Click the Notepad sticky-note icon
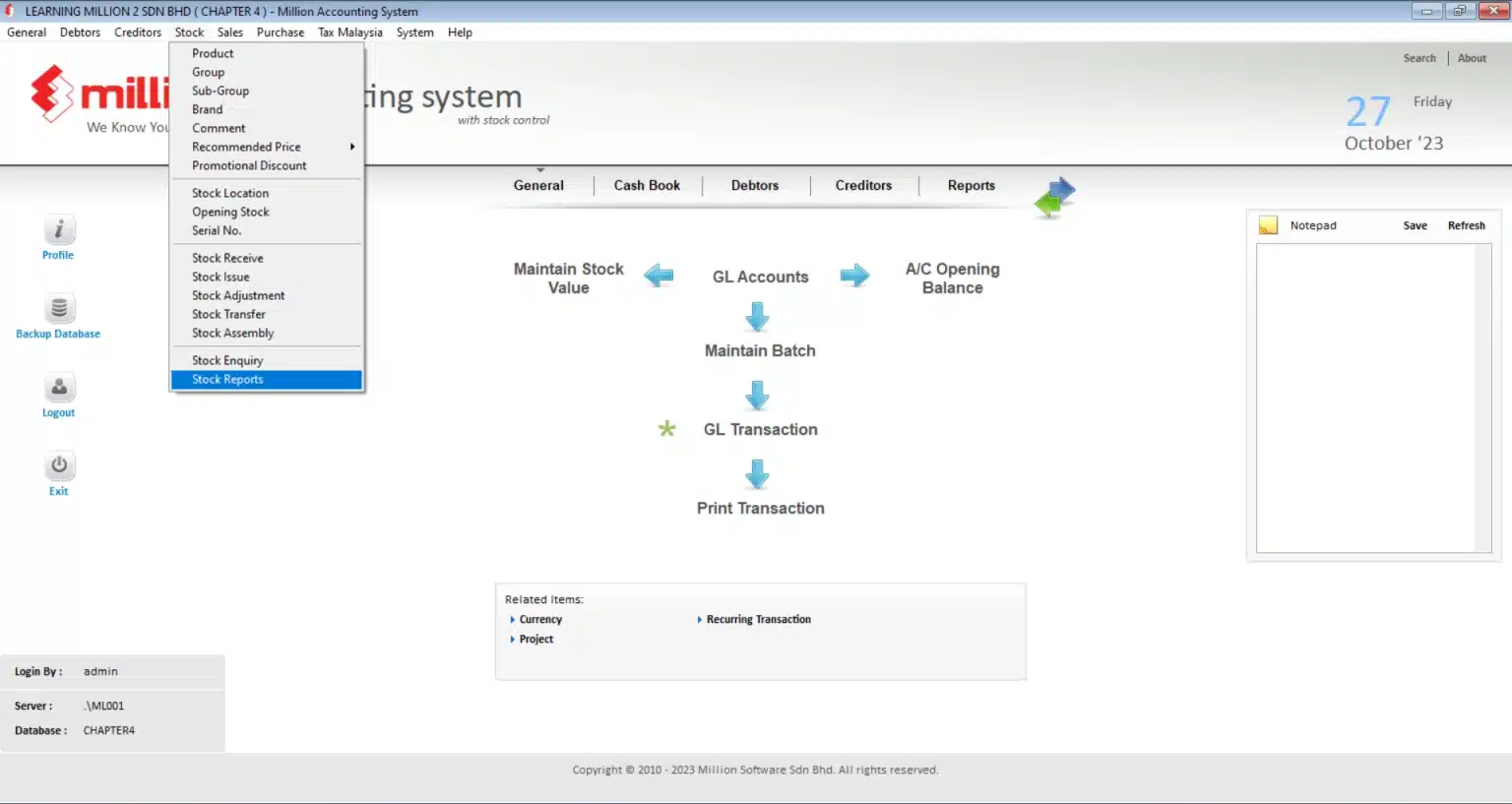Screen dimensions: 1512x804 coord(1268,224)
